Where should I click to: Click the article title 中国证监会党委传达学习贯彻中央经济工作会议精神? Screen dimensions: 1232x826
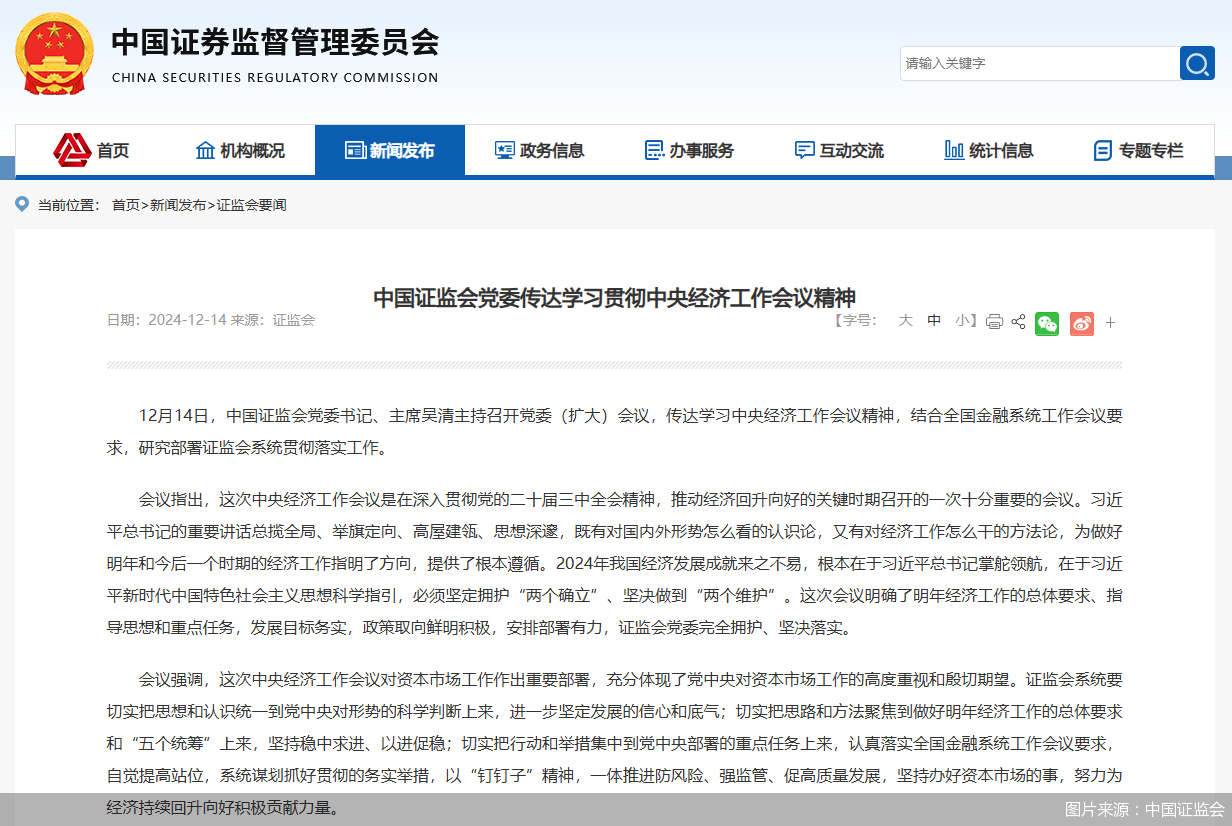click(615, 297)
